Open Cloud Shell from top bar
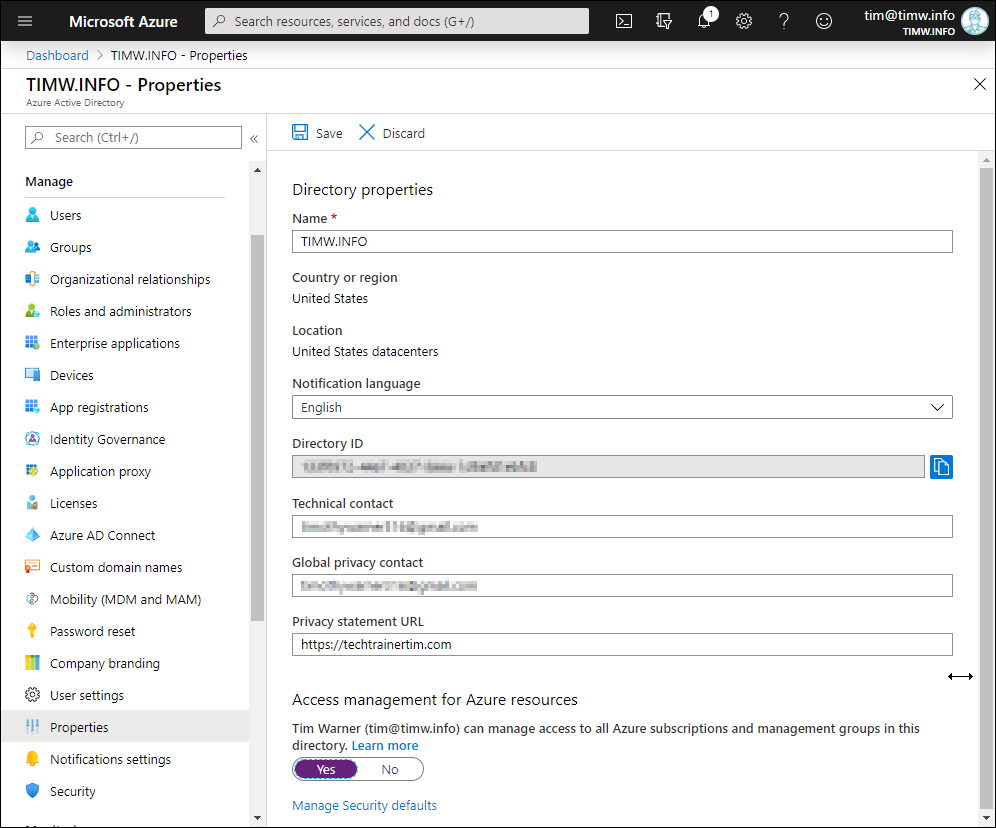The height and width of the screenshot is (828, 996). [x=624, y=21]
